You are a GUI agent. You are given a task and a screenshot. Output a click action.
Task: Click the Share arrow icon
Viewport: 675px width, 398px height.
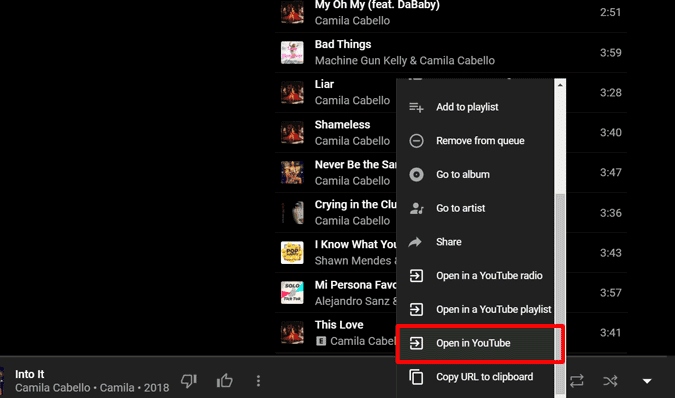415,242
